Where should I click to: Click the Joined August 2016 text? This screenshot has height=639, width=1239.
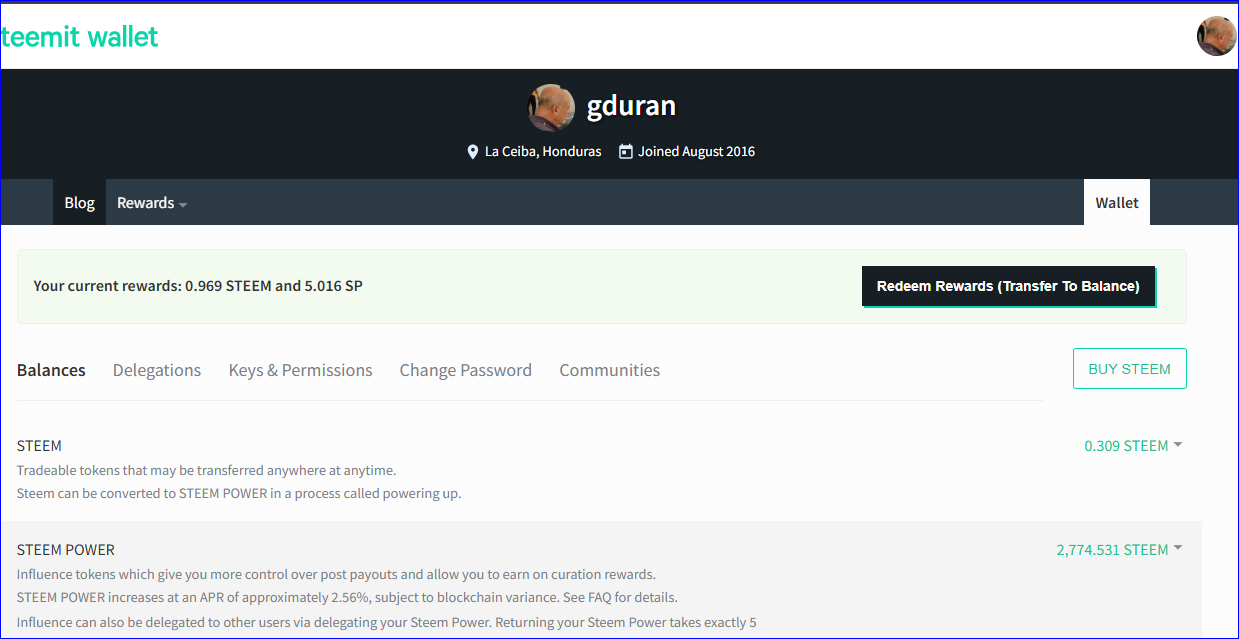click(697, 152)
